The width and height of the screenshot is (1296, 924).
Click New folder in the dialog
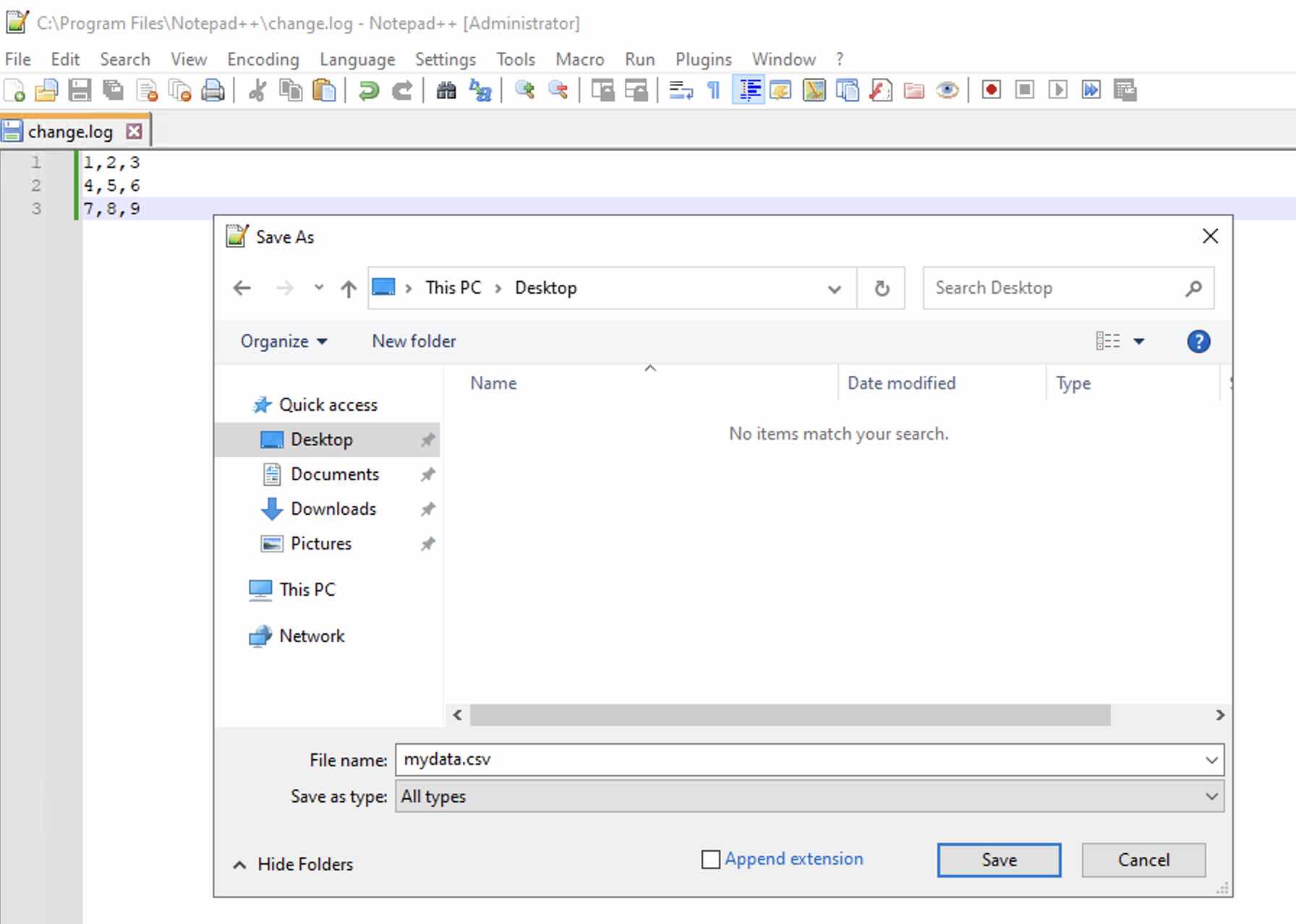coord(414,341)
